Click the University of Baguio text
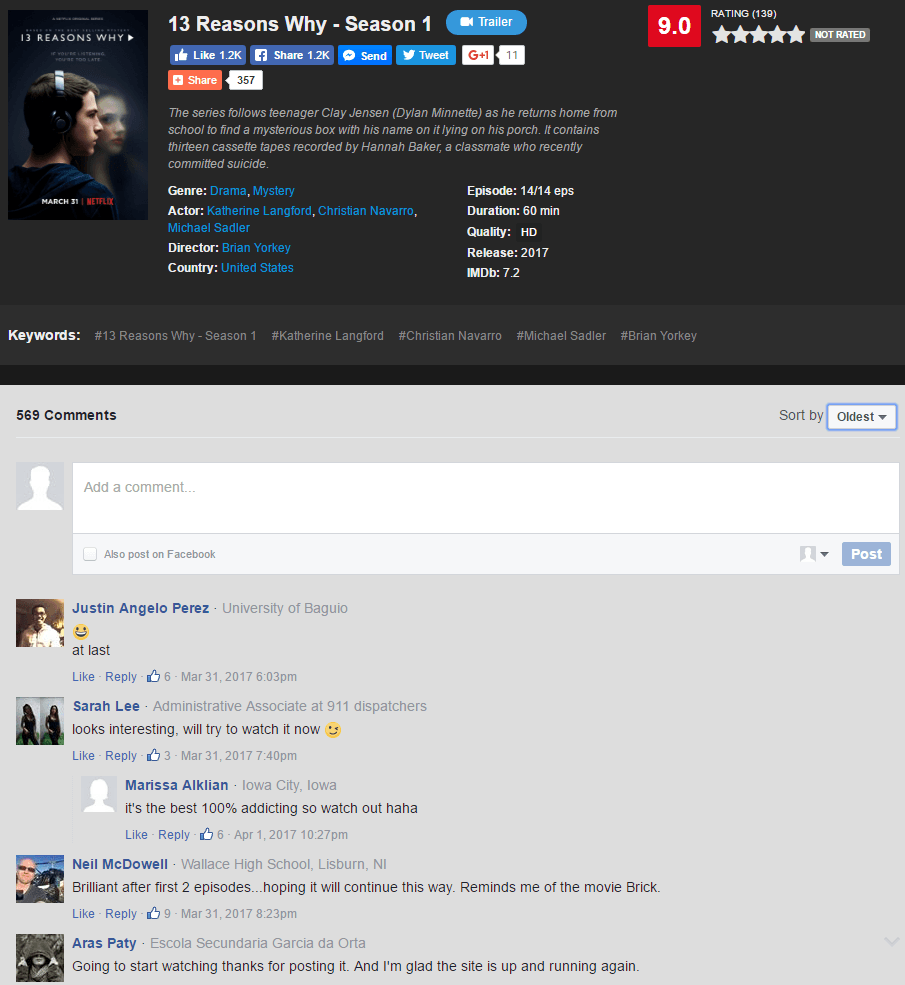The image size is (905, 985). 285,608
